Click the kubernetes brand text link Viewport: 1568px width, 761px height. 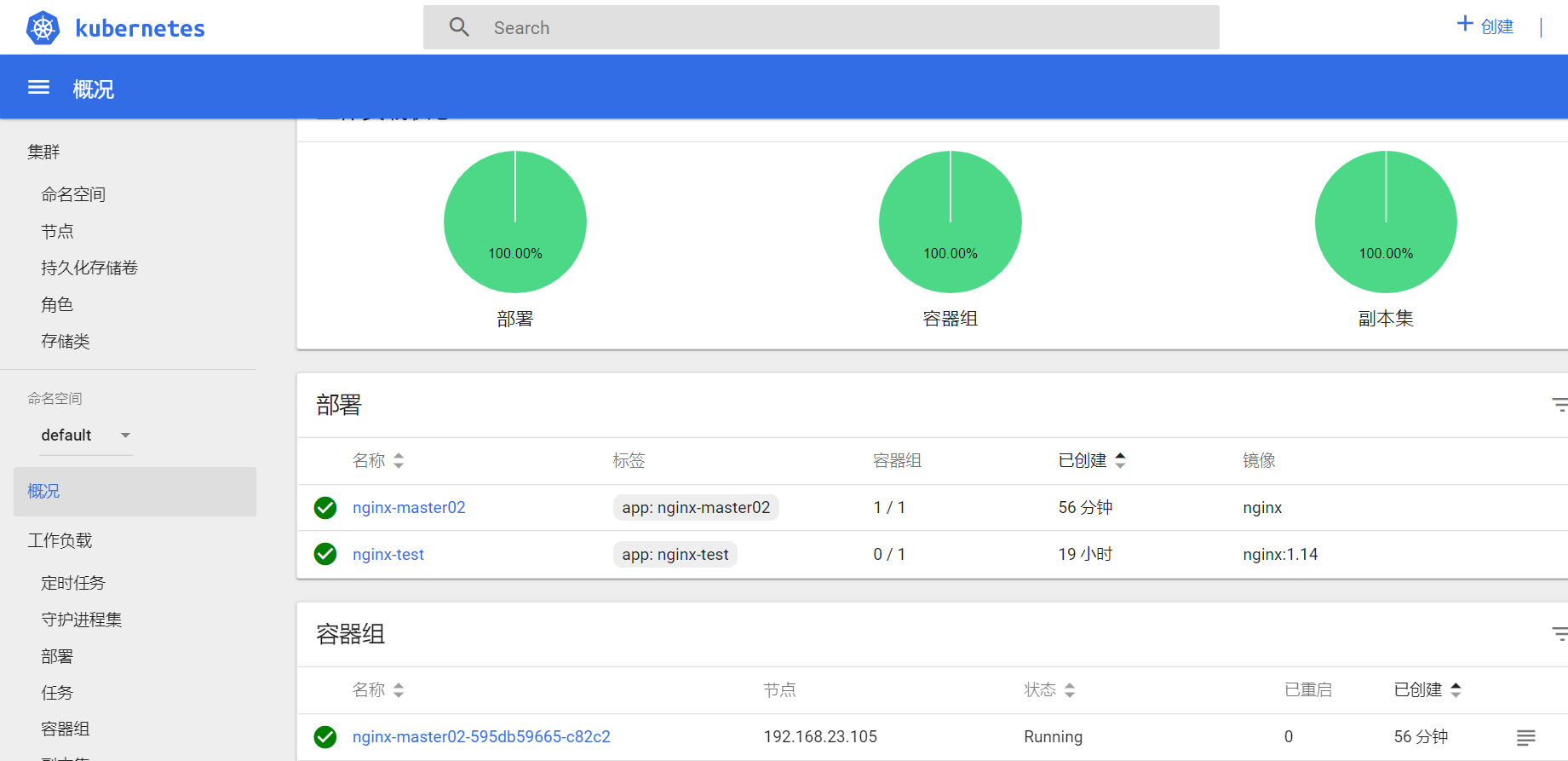point(140,28)
